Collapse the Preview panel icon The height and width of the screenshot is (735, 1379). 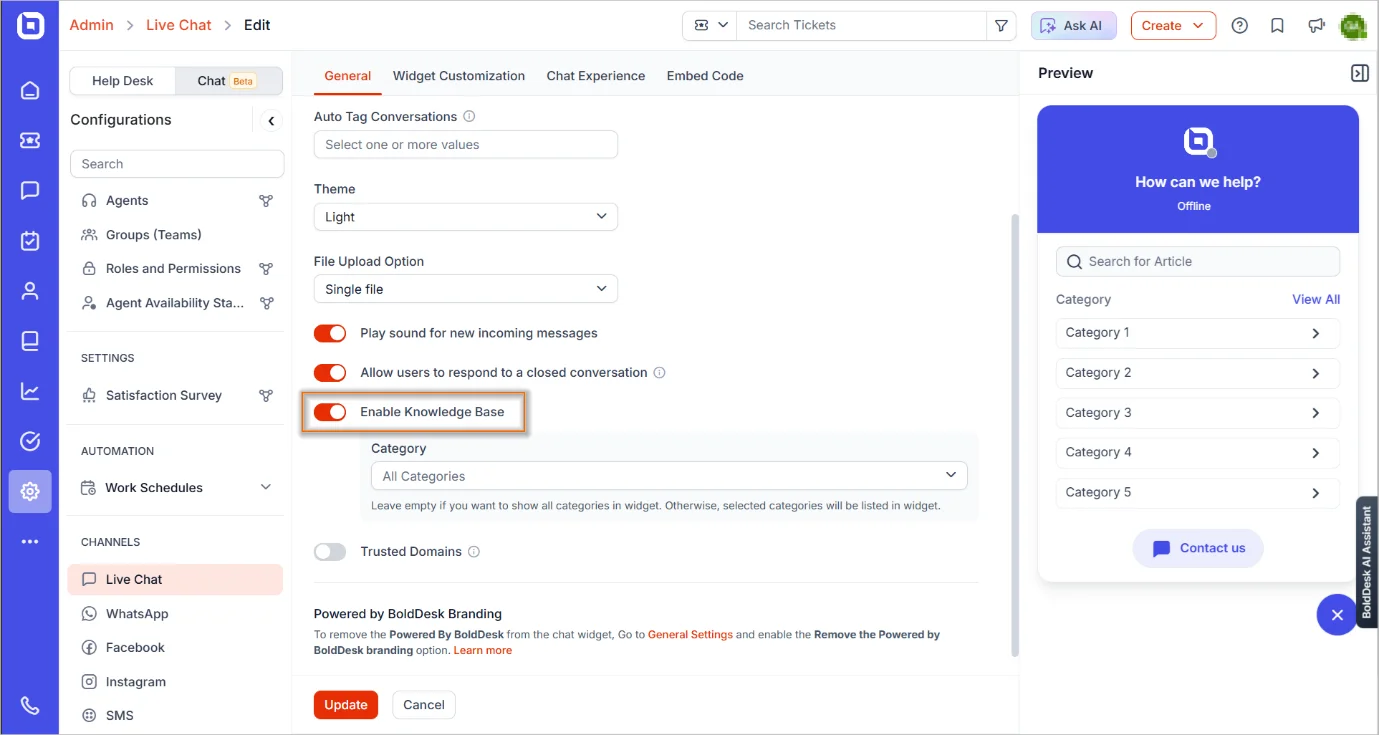point(1359,73)
